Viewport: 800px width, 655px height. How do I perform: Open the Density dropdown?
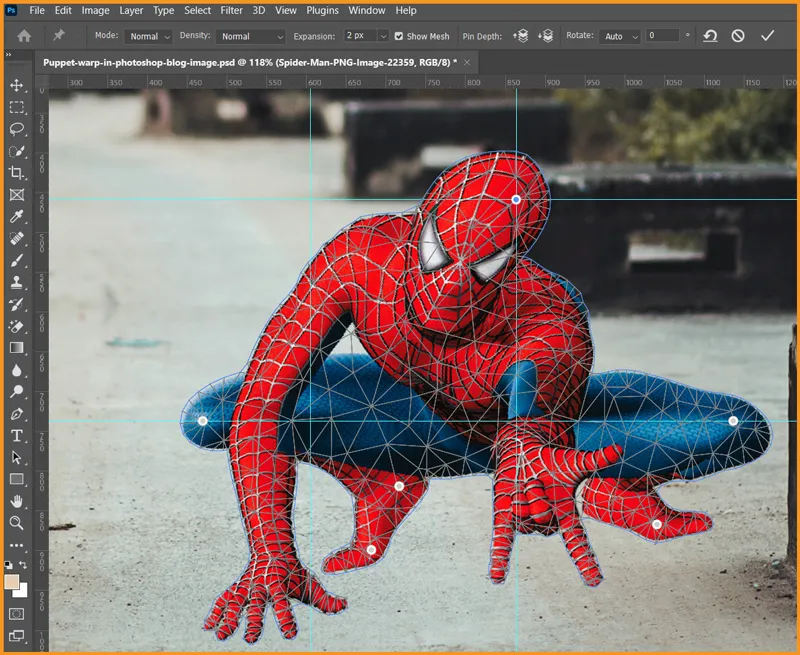[251, 36]
